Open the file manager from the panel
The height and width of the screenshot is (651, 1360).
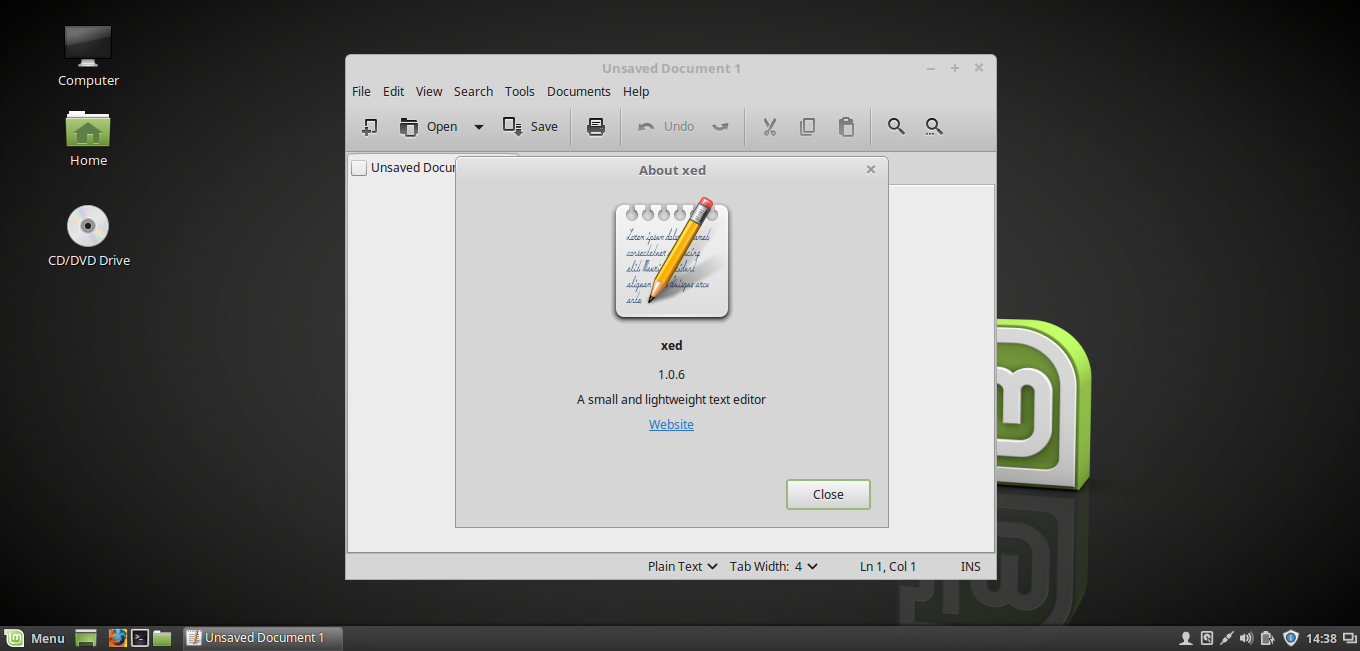point(162,638)
